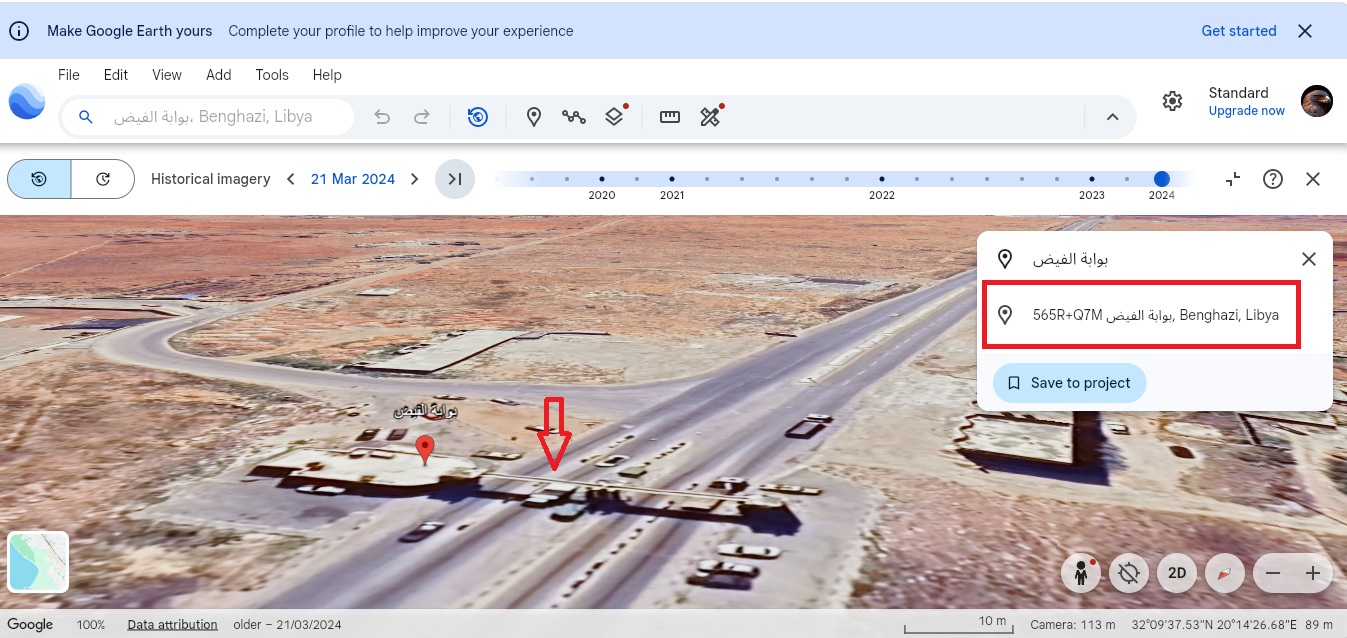Screen dimensions: 1347x638
Task: Add a placemark with pin tool
Action: (x=534, y=117)
